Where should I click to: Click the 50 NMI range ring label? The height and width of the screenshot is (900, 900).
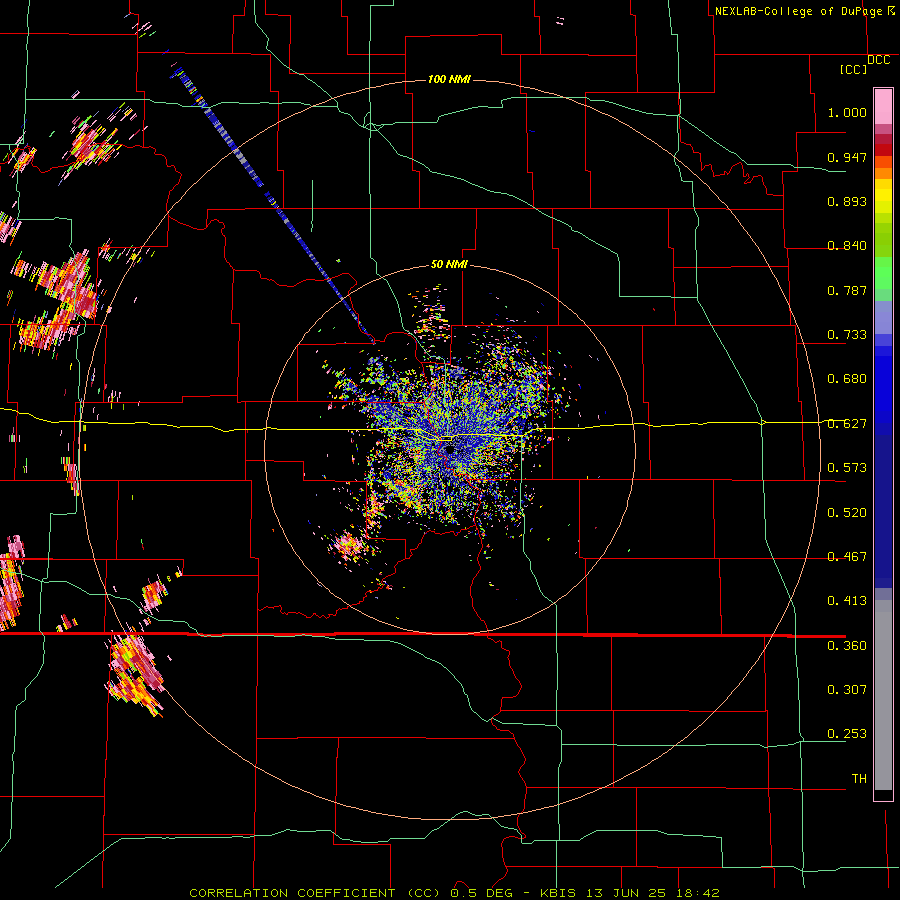(x=449, y=264)
